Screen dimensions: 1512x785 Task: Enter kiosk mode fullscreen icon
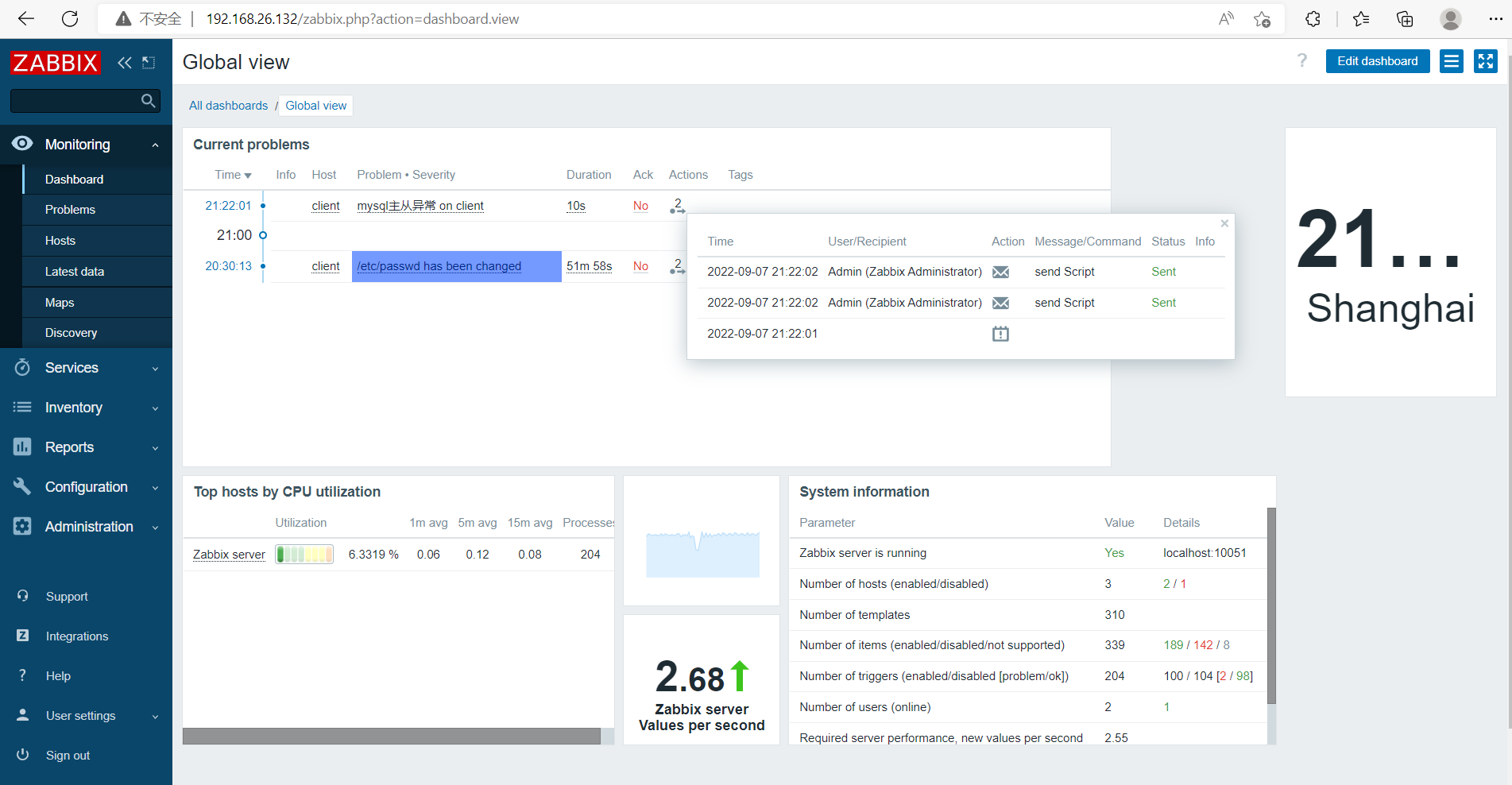pyautogui.click(x=1486, y=61)
